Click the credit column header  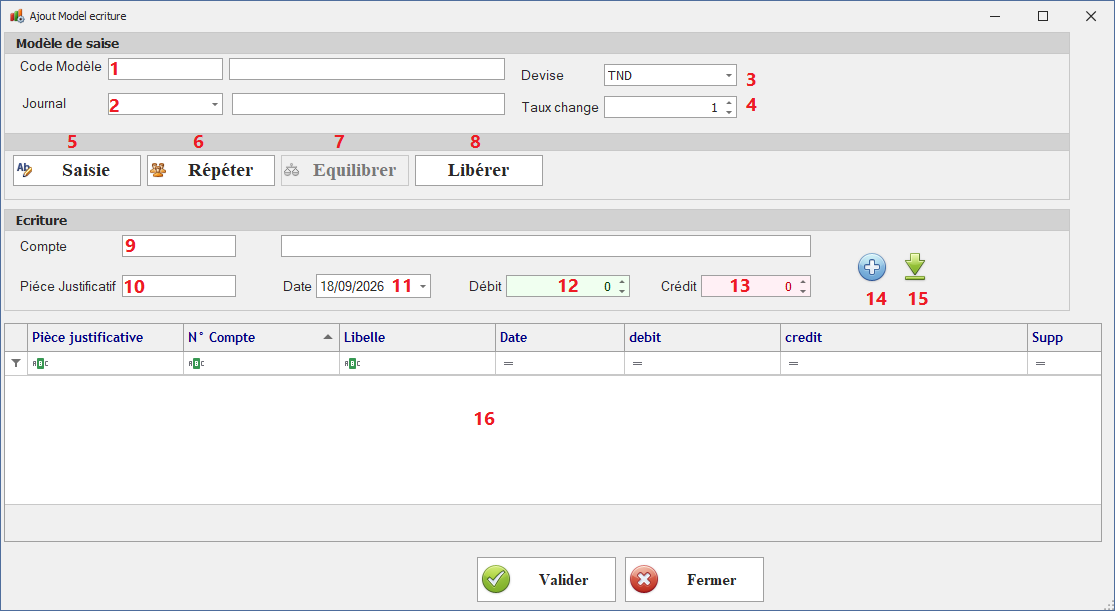pos(904,338)
